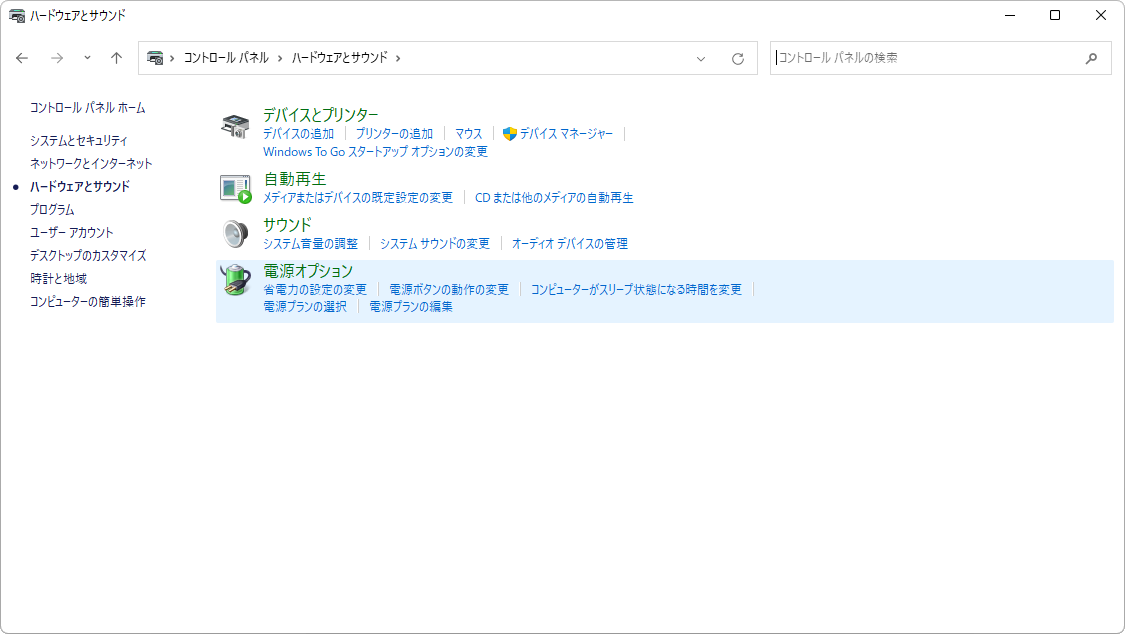Open 時計と地域 in sidebar
Viewport: 1125px width, 634px height.
(x=58, y=278)
